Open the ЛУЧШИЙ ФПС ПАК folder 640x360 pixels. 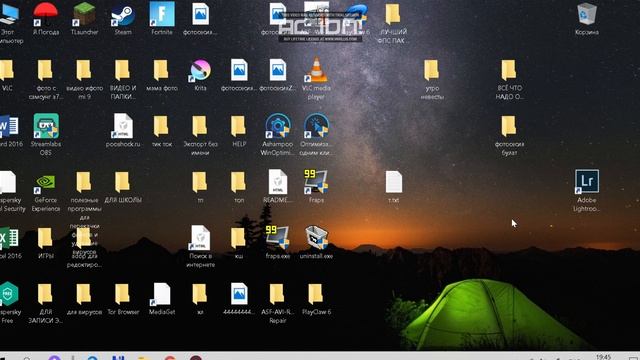[x=393, y=15]
